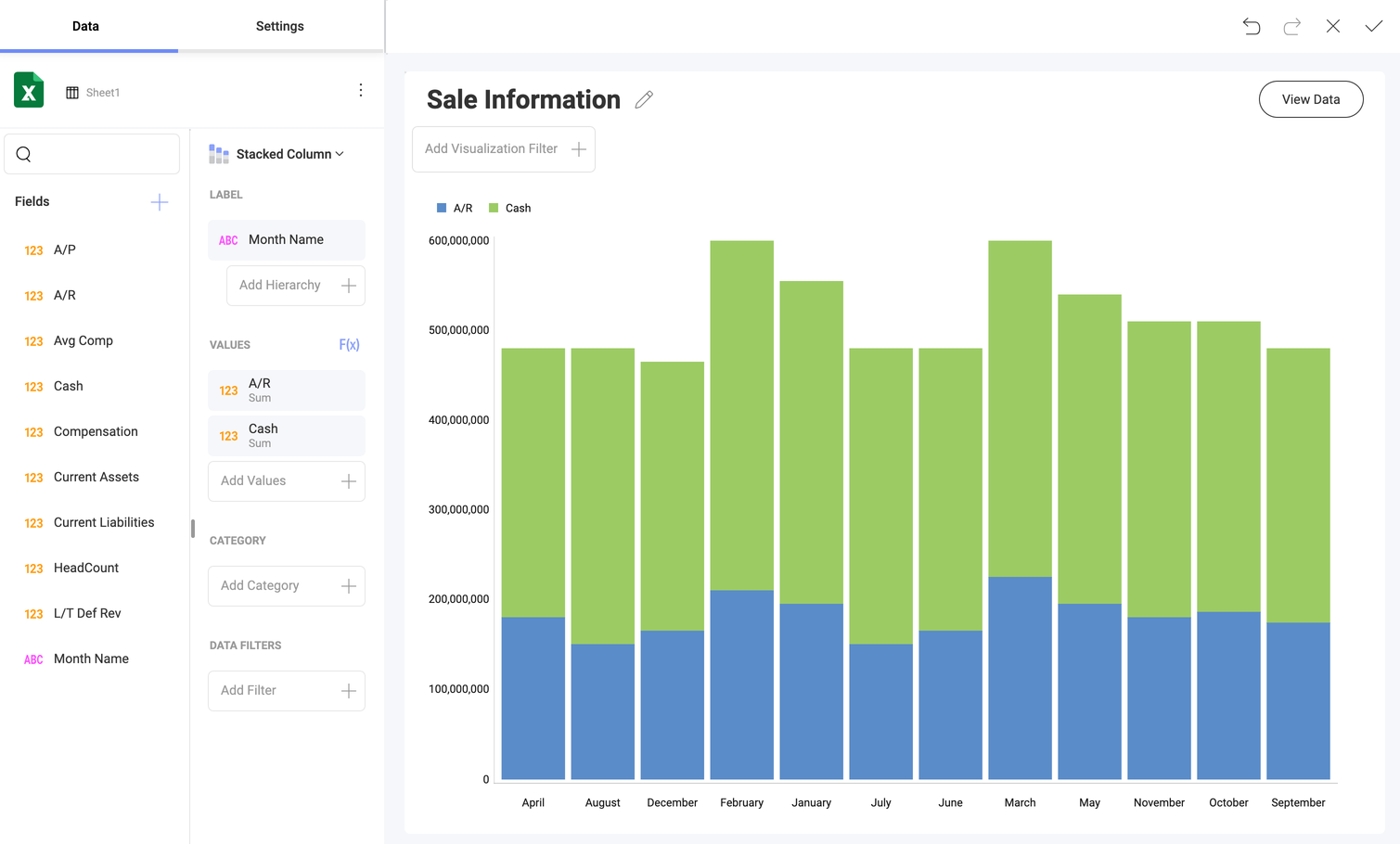1400x844 pixels.
Task: Click the redo arrow icon
Action: [1292, 26]
